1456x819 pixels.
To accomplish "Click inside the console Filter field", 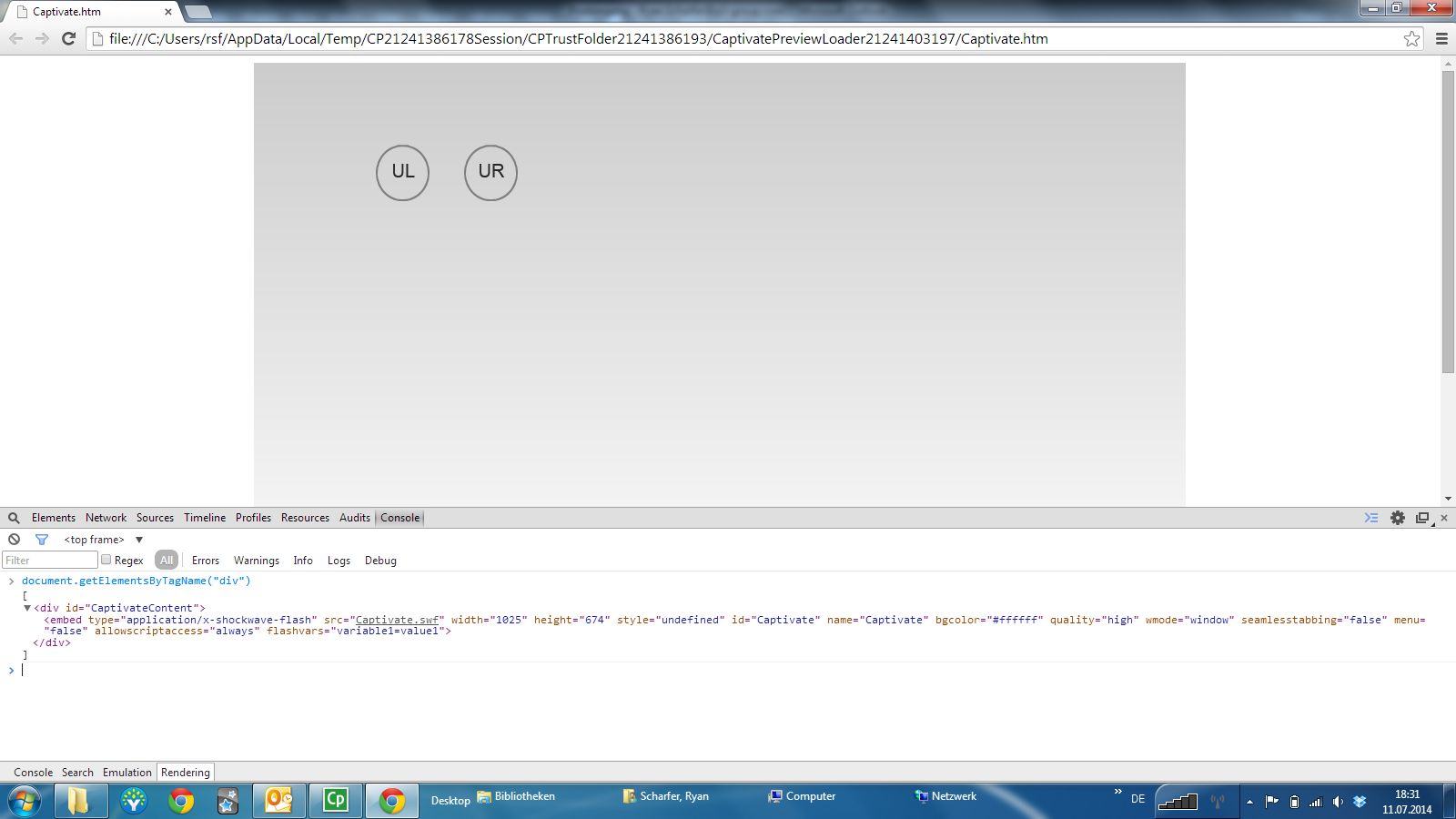I will 50,560.
